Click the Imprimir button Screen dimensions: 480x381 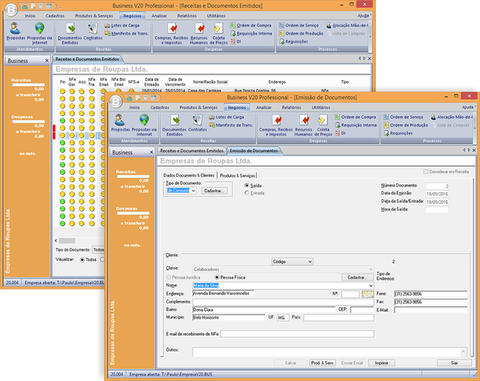click(x=381, y=363)
